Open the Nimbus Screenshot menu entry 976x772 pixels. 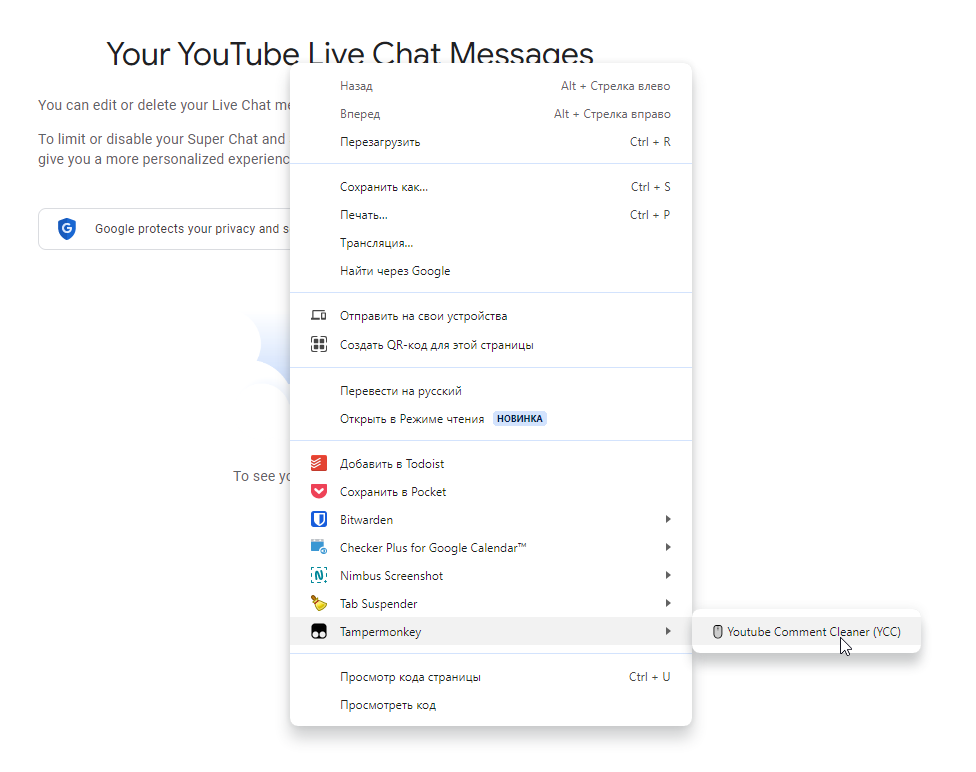[x=490, y=576]
